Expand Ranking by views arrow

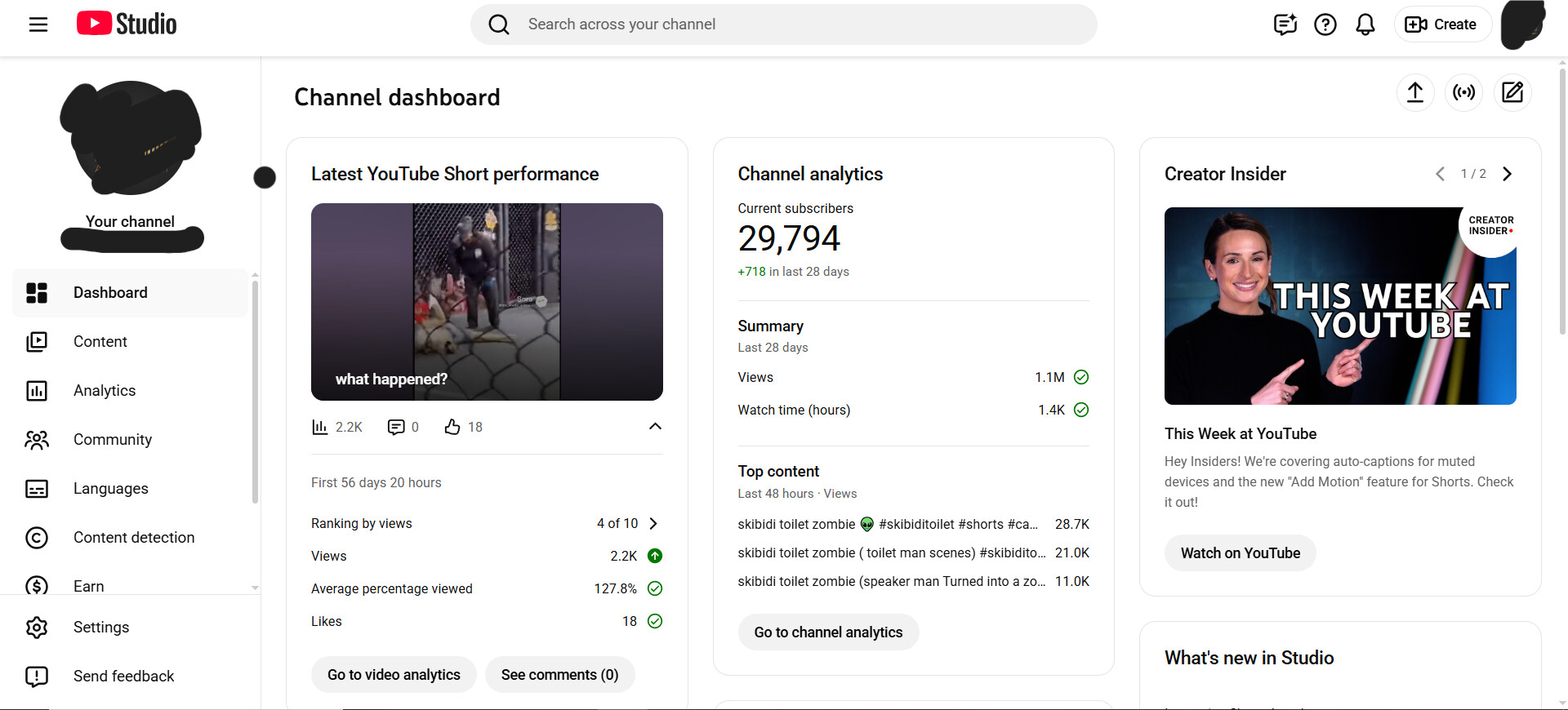[653, 524]
